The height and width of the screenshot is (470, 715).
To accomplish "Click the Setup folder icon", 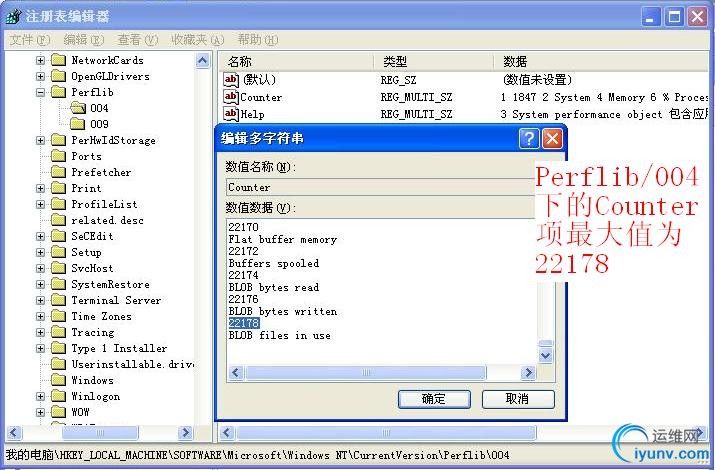I will [x=58, y=252].
